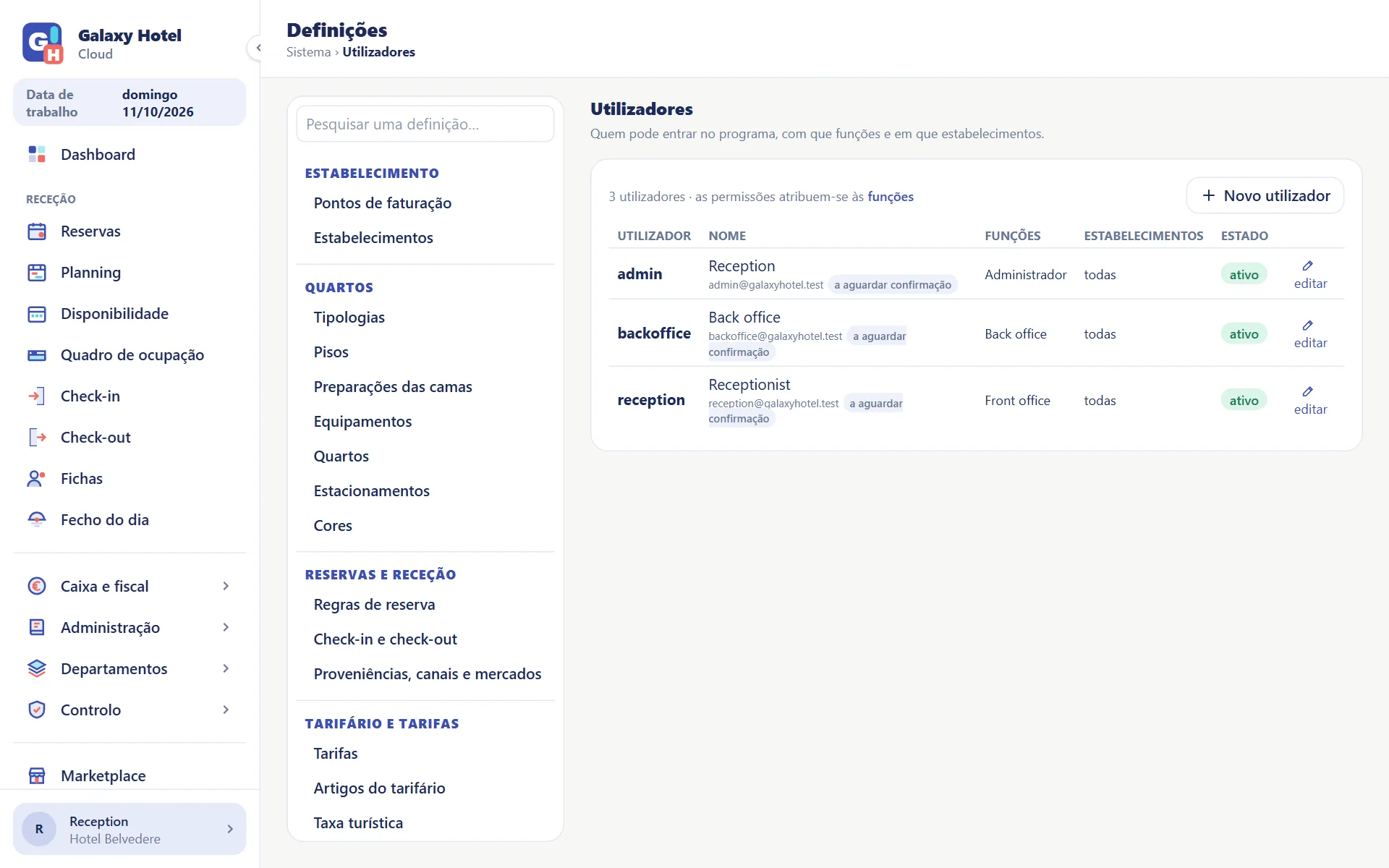Open Proveniências, canais e mercados
This screenshot has width=1389, height=868.
point(427,674)
